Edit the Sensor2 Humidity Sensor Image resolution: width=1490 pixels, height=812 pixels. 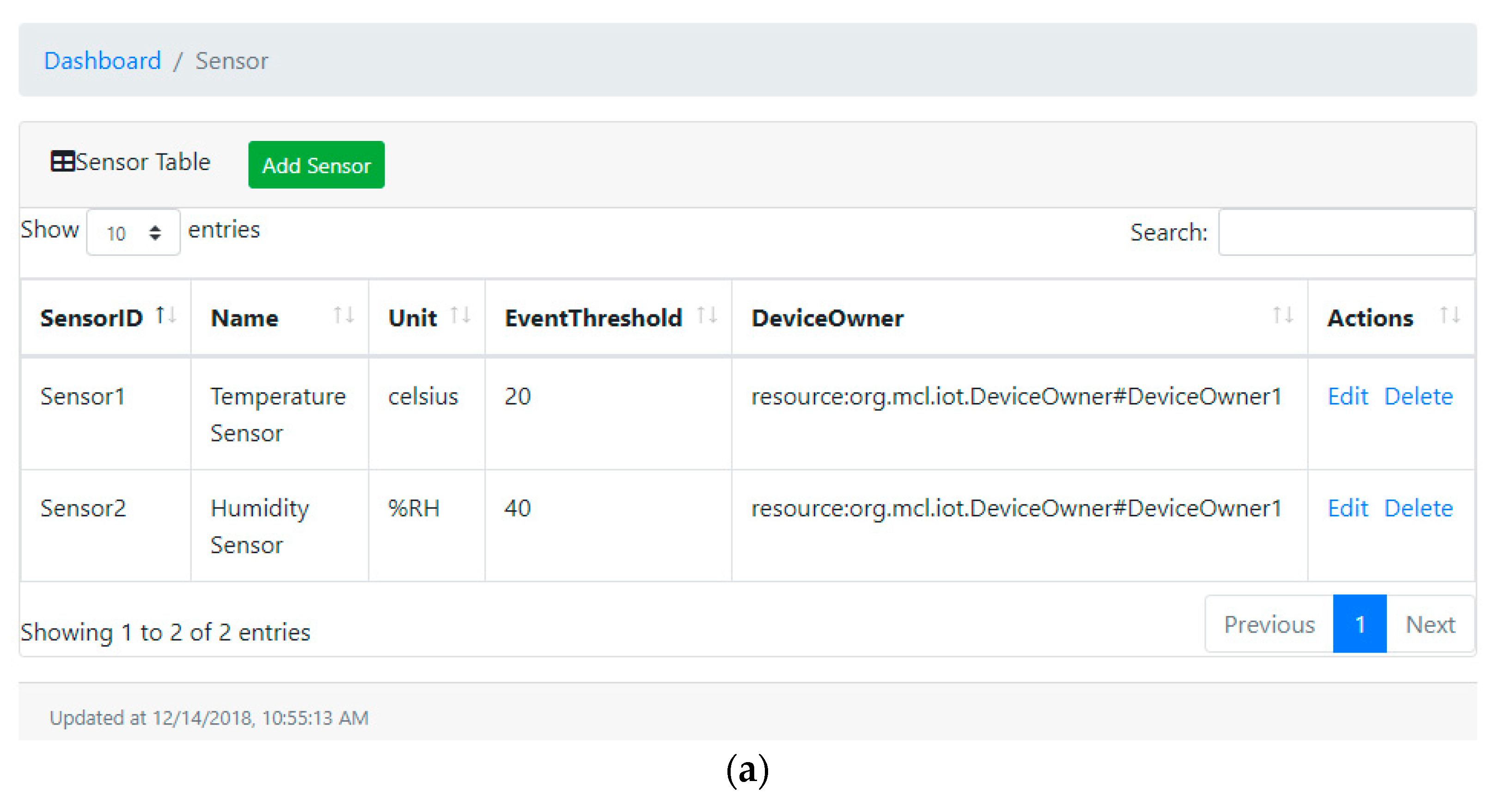coord(1347,508)
